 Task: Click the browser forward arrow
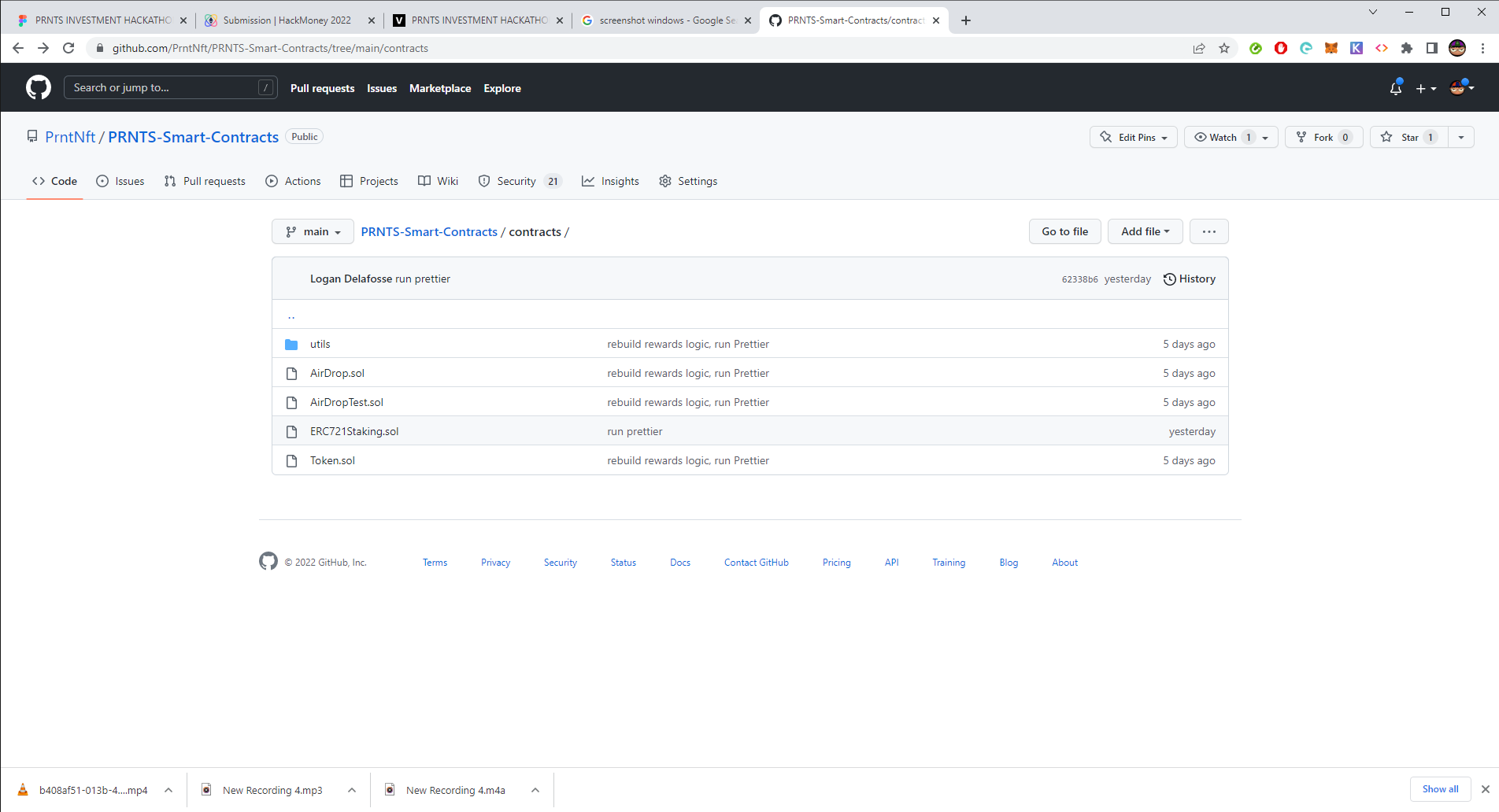(43, 48)
